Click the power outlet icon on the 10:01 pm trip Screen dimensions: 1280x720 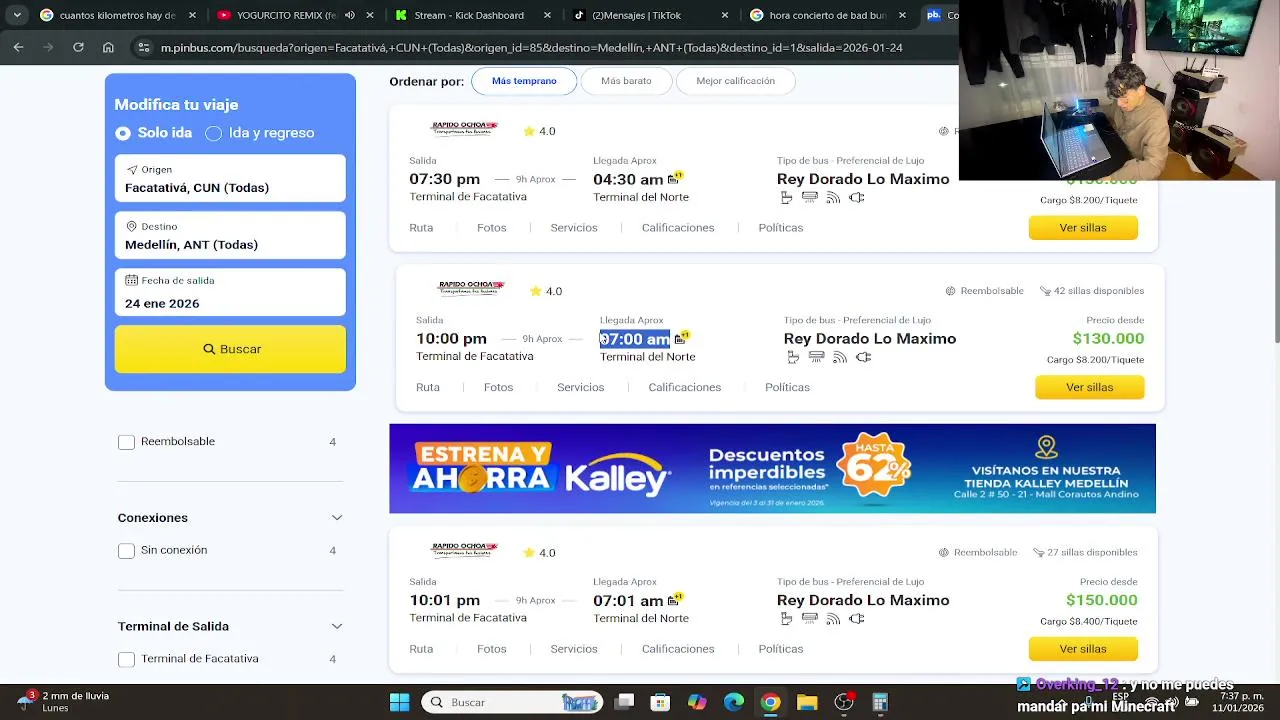point(856,619)
